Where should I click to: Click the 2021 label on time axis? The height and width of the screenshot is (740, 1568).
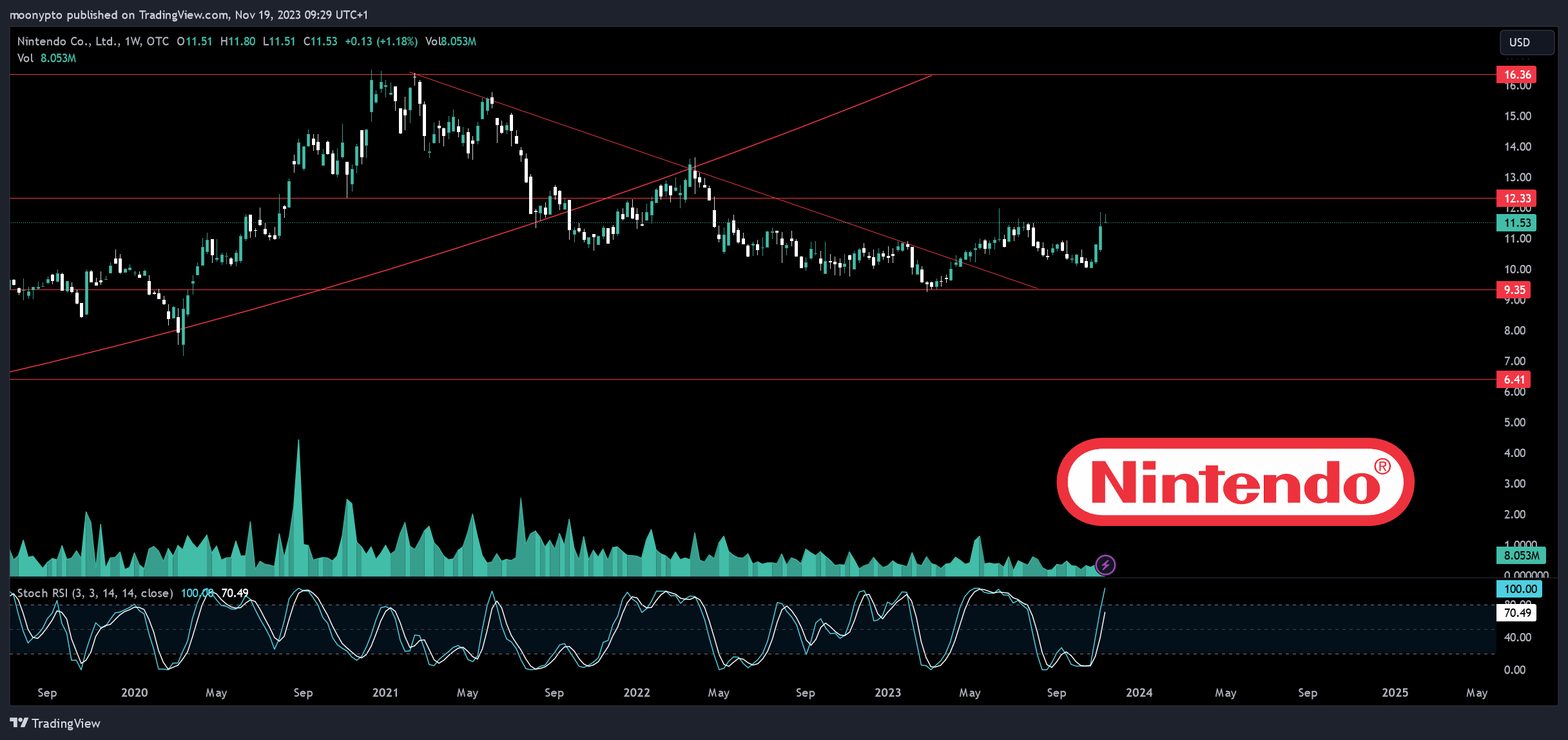tap(385, 693)
